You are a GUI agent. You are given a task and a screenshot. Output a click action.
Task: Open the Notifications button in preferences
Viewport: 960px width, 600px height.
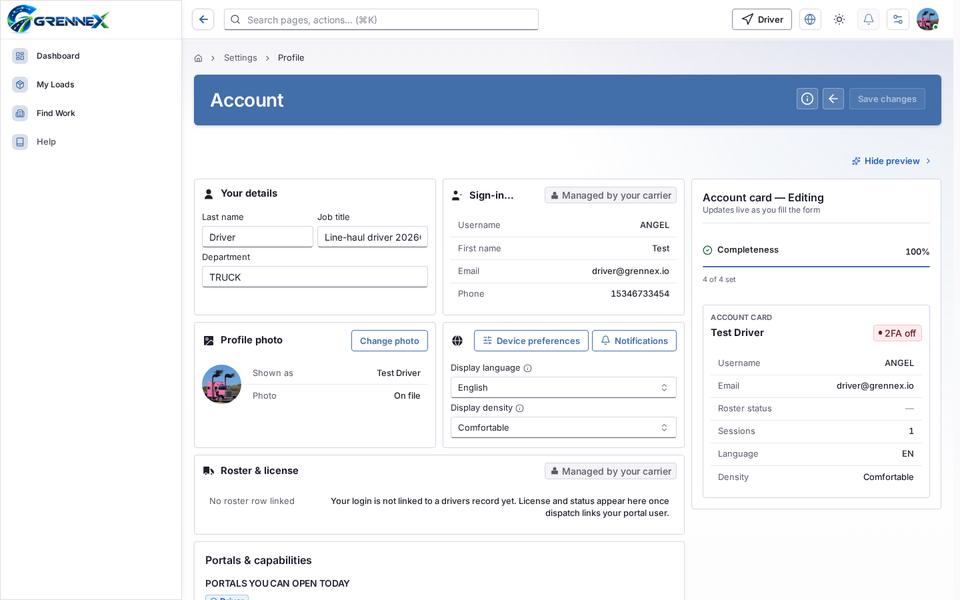(634, 341)
